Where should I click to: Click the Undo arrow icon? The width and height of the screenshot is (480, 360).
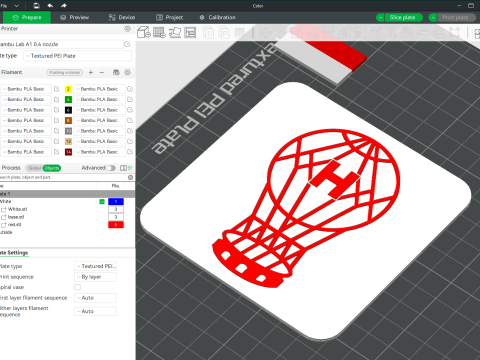coord(50,5)
